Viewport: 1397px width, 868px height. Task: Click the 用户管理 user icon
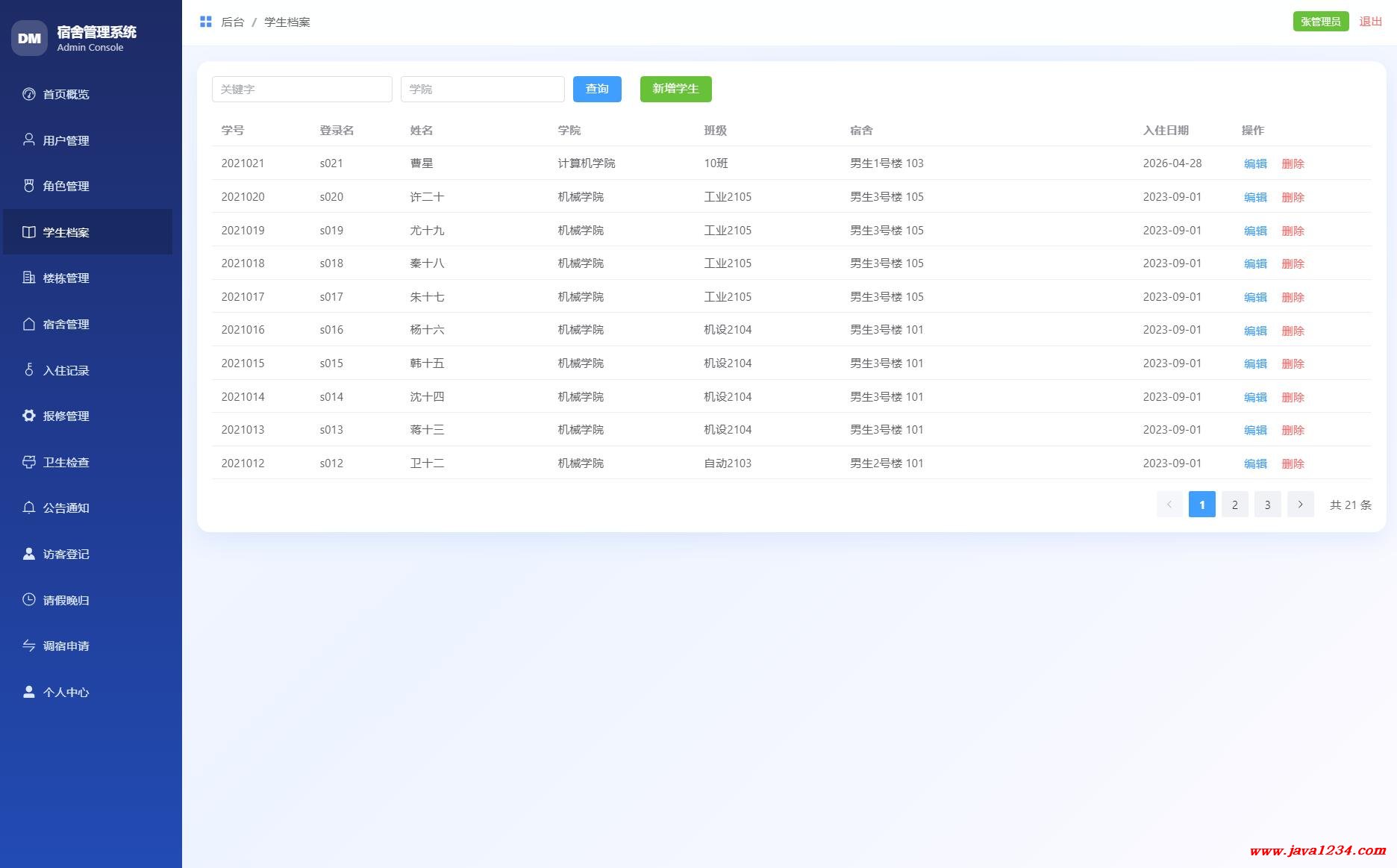[29, 140]
